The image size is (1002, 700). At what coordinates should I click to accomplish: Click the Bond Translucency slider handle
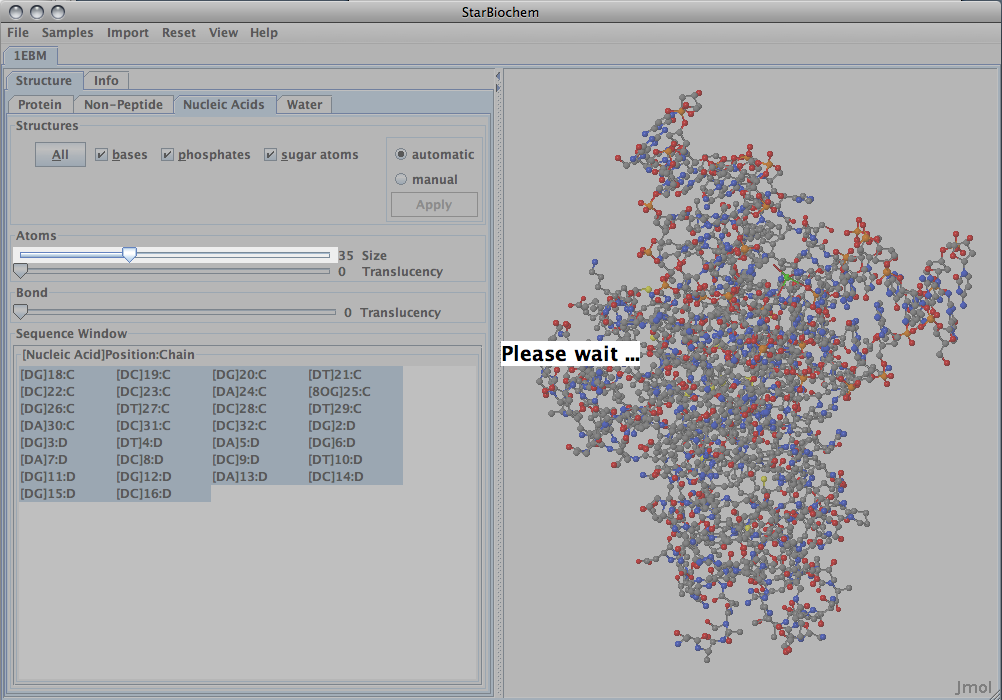20,312
